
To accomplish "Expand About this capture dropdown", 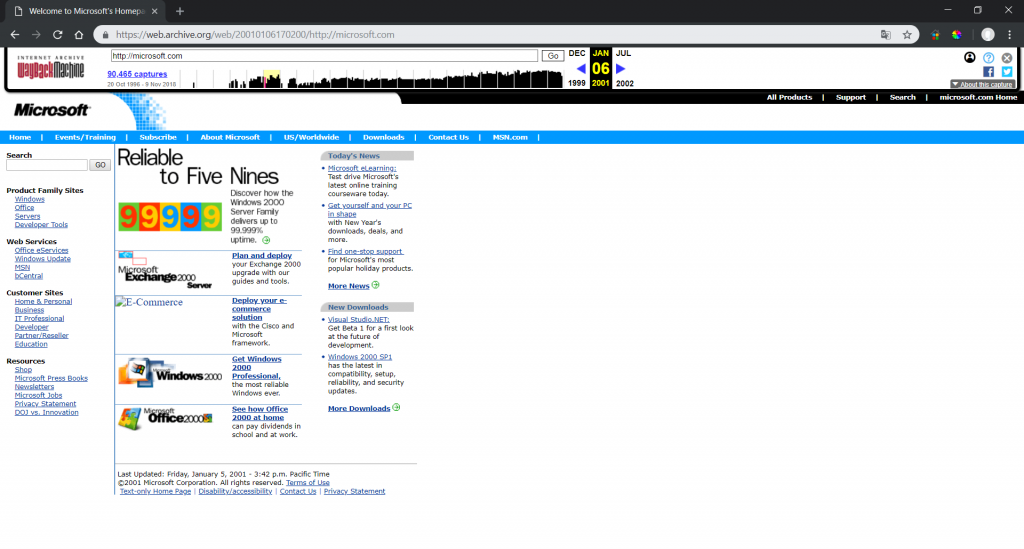I will coord(982,84).
